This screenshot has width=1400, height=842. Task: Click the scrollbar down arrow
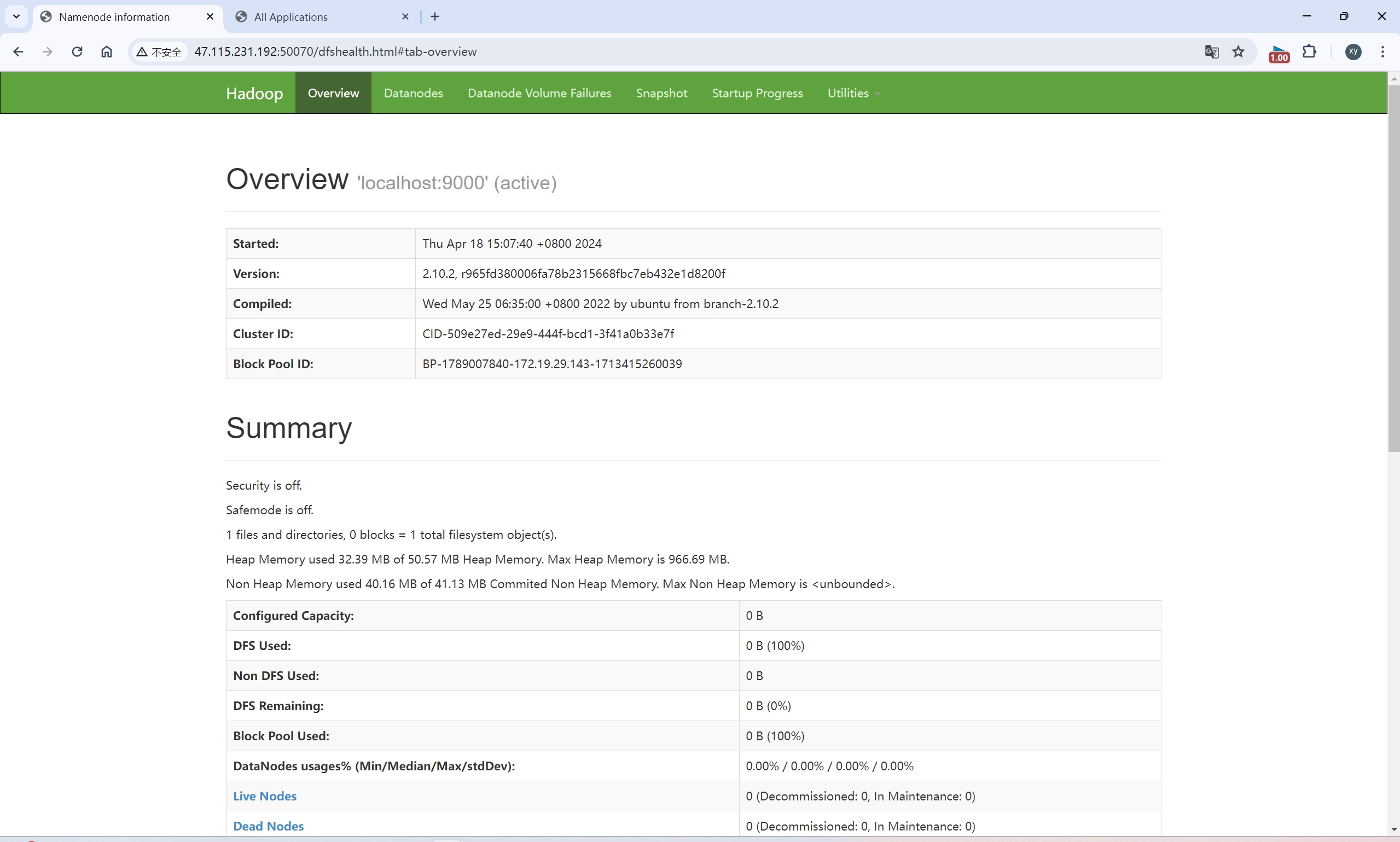pos(1394,829)
